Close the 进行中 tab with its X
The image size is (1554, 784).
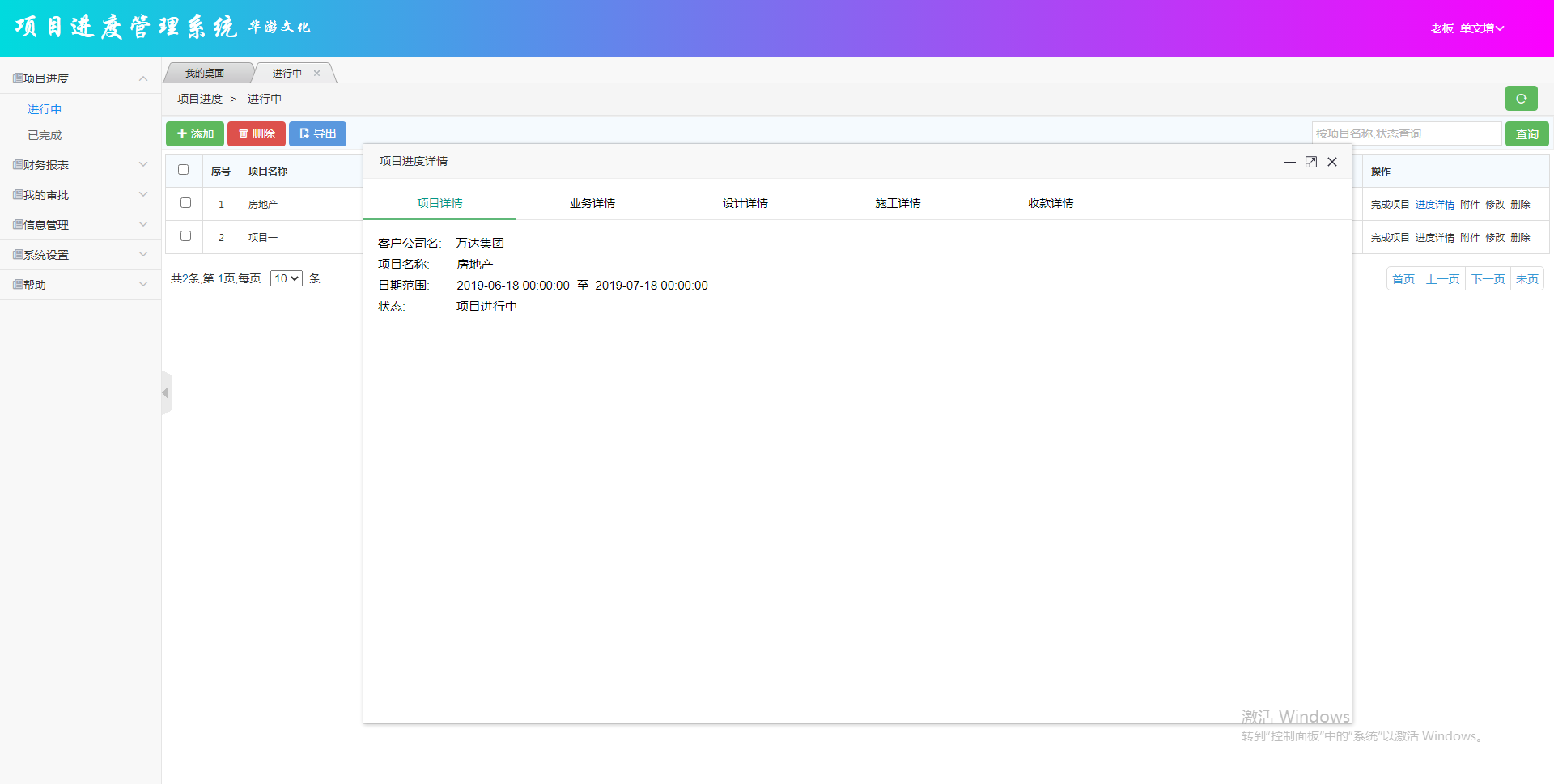click(316, 74)
